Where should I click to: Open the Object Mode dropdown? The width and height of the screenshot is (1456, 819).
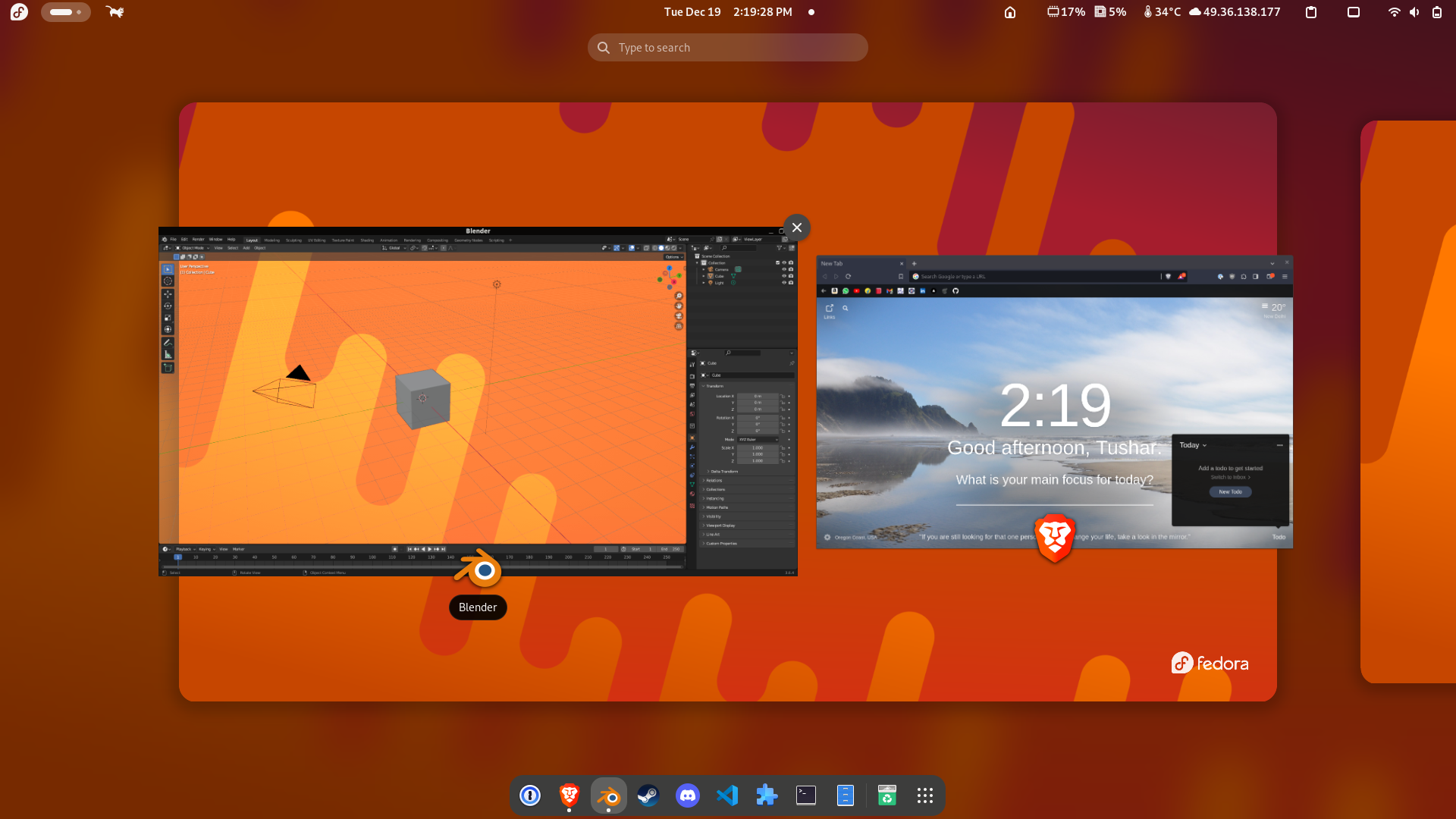[192, 248]
